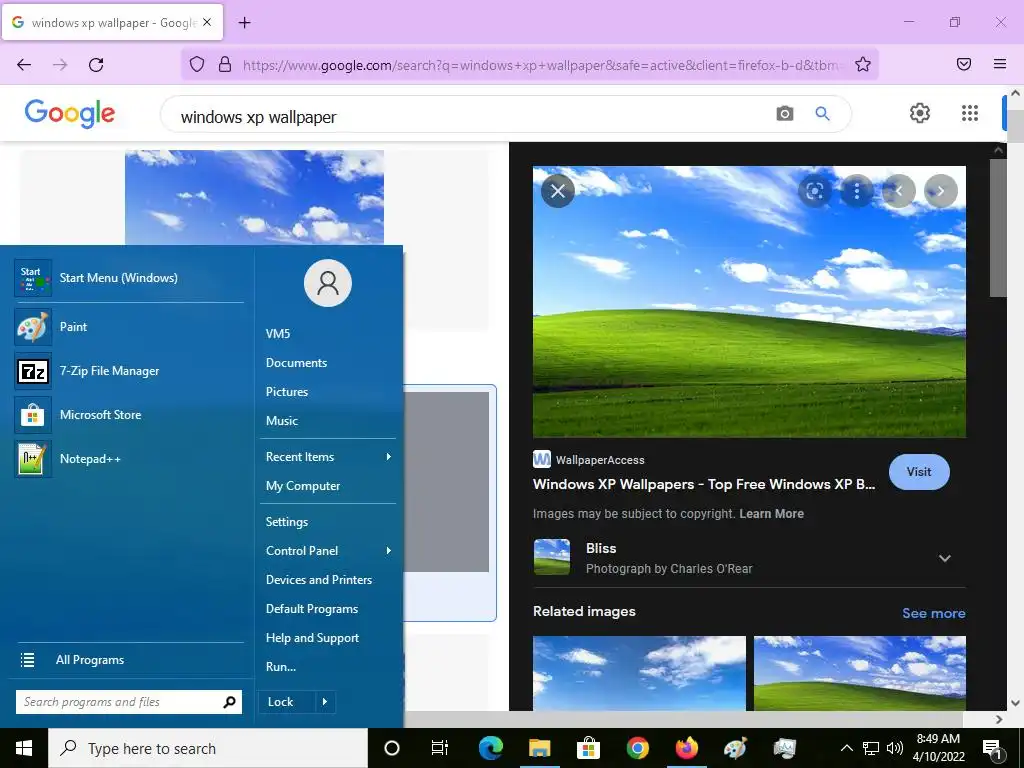The height and width of the screenshot is (768, 1024).
Task: Click the Windows Start button
Action: click(24, 748)
